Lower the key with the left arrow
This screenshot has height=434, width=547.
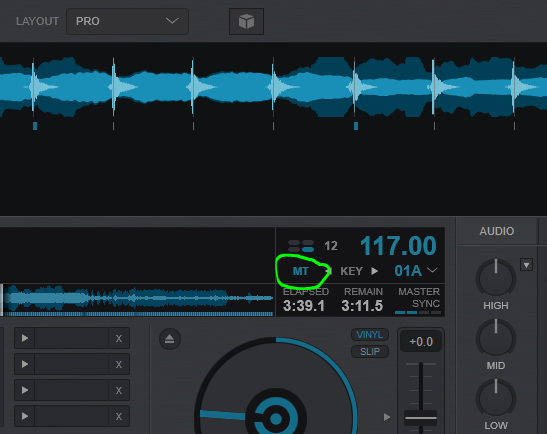click(x=328, y=271)
